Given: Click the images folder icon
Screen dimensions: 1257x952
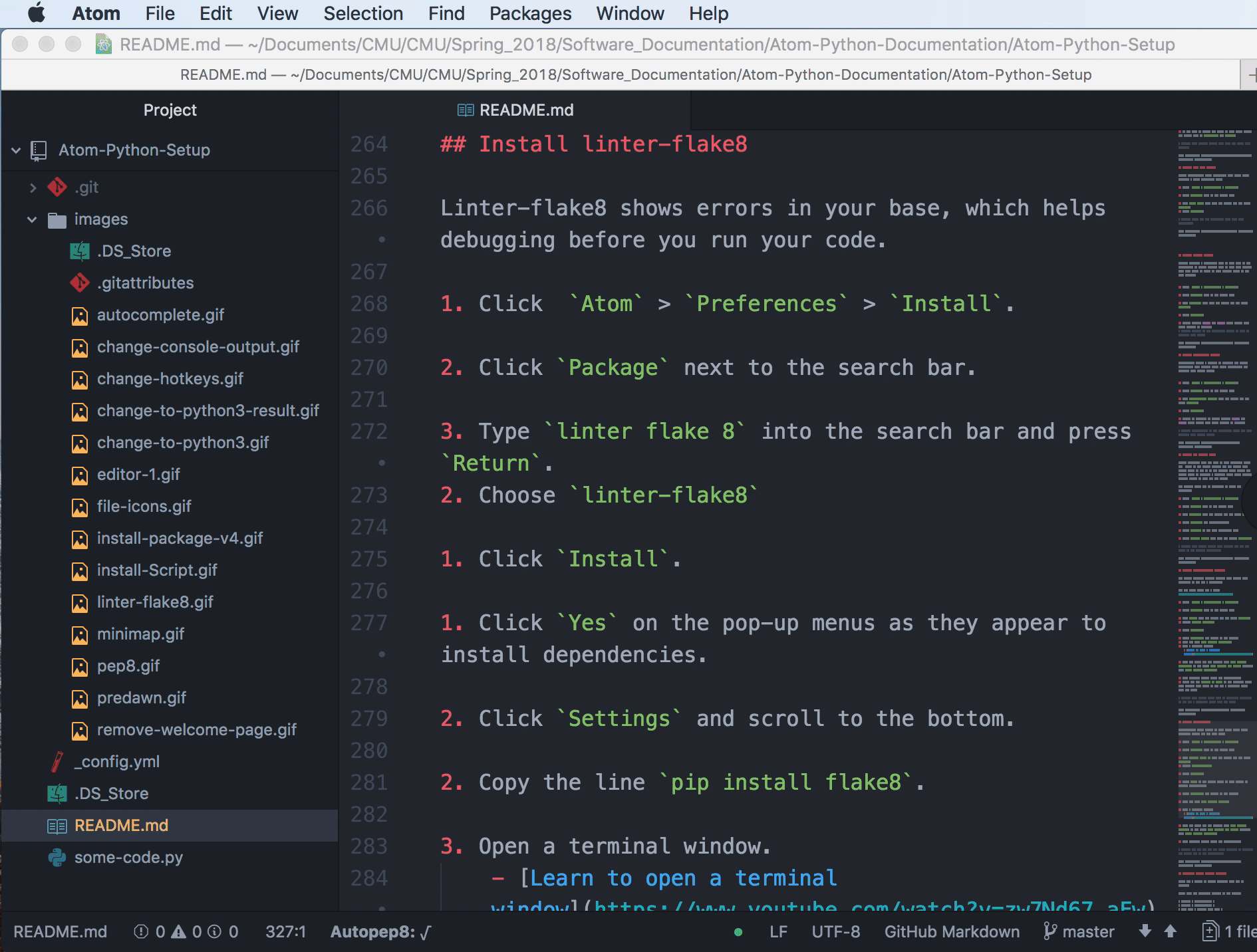Looking at the screenshot, I should click(57, 220).
